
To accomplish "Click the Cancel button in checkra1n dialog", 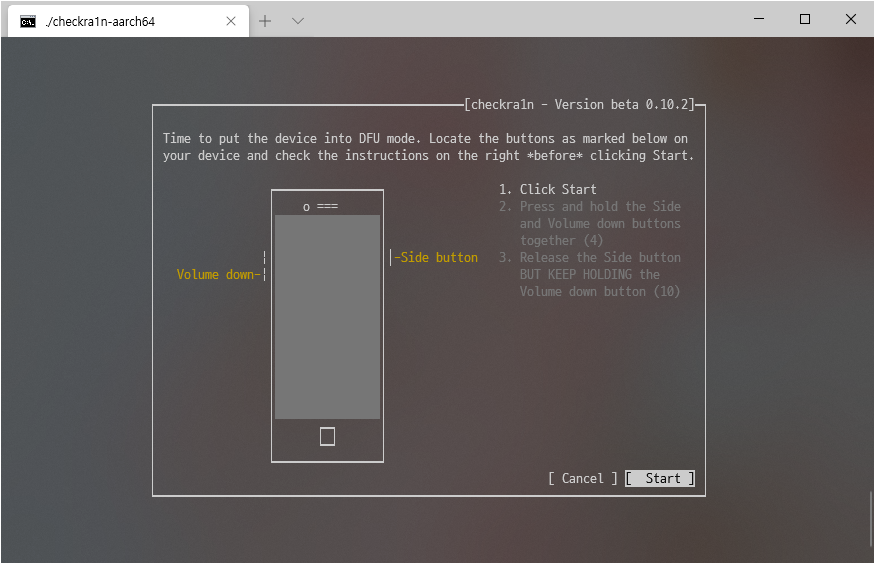I will pyautogui.click(x=583, y=478).
